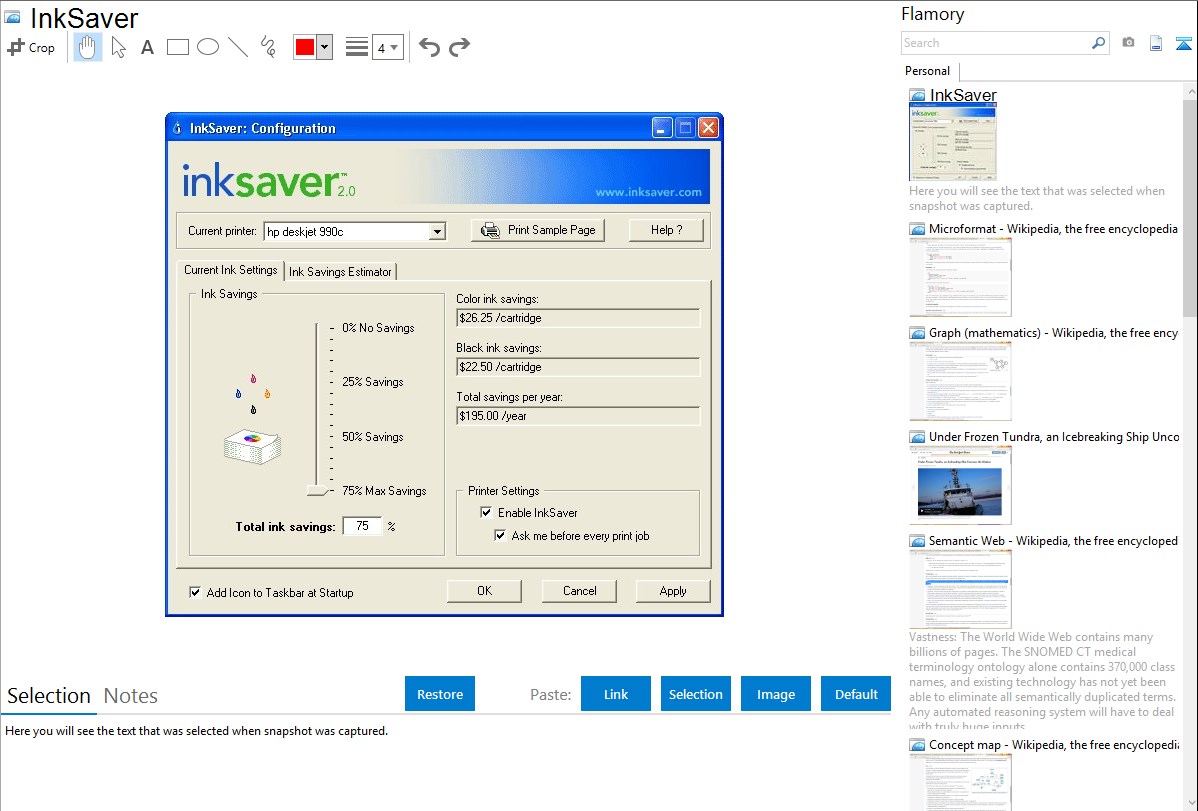Pick the rectangle drawing tool
Viewport: 1198px width, 811px height.
(x=177, y=47)
